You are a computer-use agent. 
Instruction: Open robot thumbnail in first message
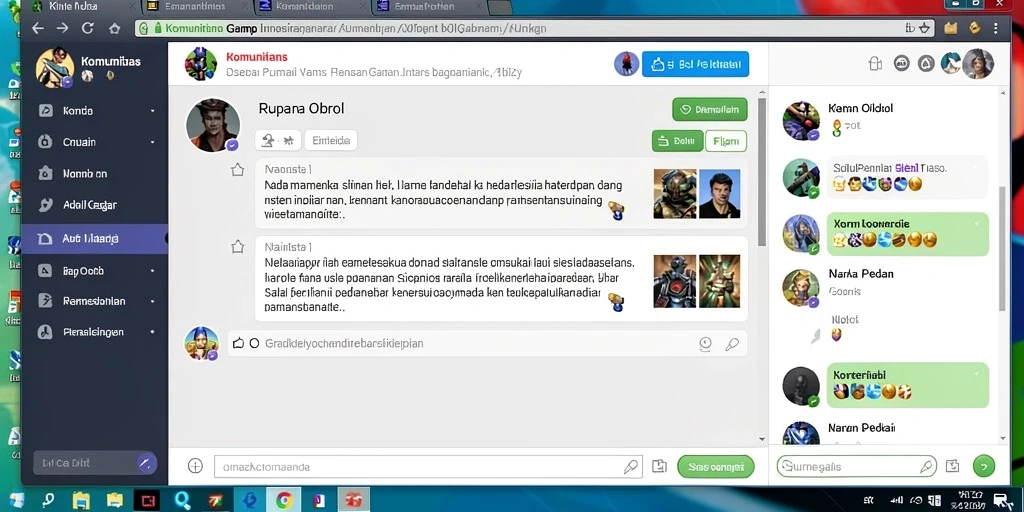click(675, 194)
